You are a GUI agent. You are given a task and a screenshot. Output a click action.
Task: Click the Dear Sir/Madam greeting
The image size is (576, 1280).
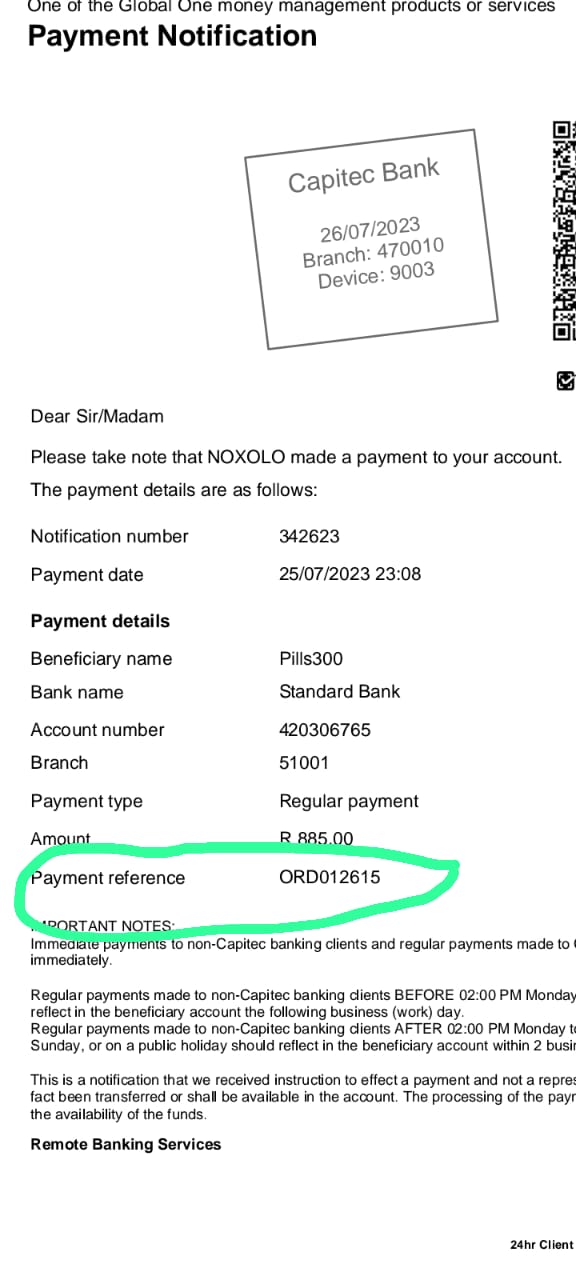click(x=97, y=416)
